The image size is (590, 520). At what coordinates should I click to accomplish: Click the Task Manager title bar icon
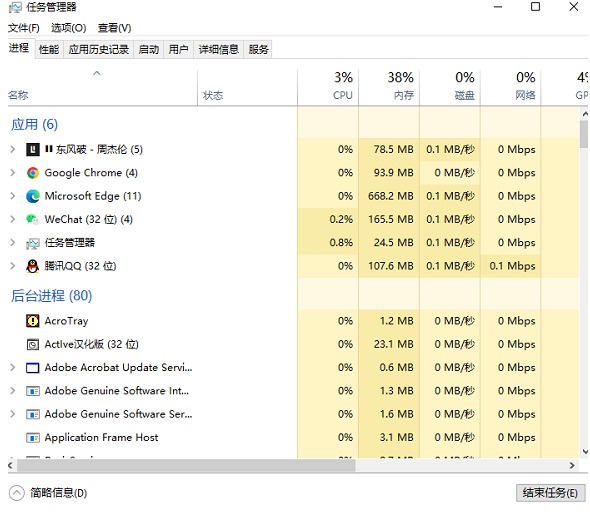[x=15, y=7]
